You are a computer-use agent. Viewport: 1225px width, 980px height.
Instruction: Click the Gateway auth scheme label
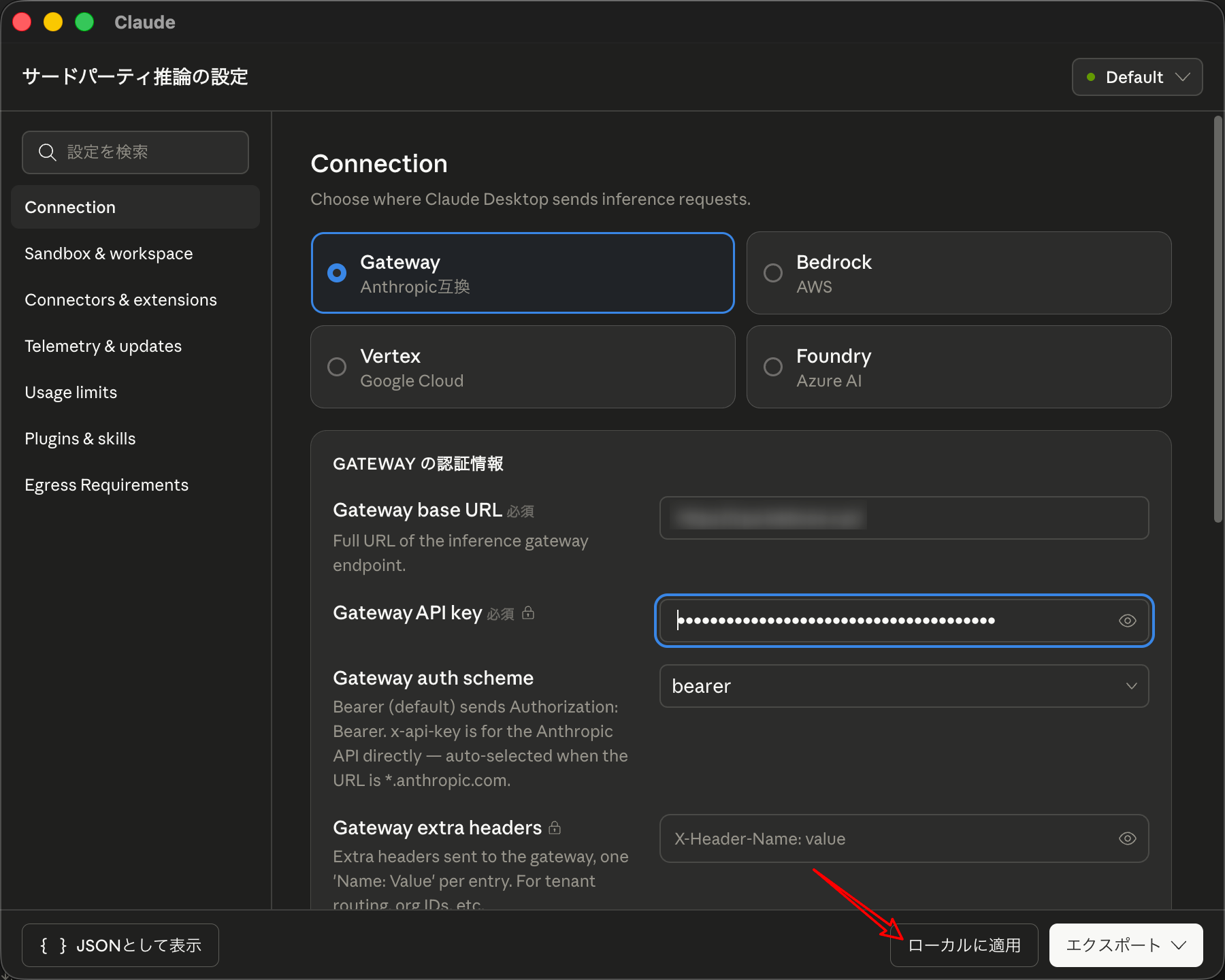tap(433, 678)
